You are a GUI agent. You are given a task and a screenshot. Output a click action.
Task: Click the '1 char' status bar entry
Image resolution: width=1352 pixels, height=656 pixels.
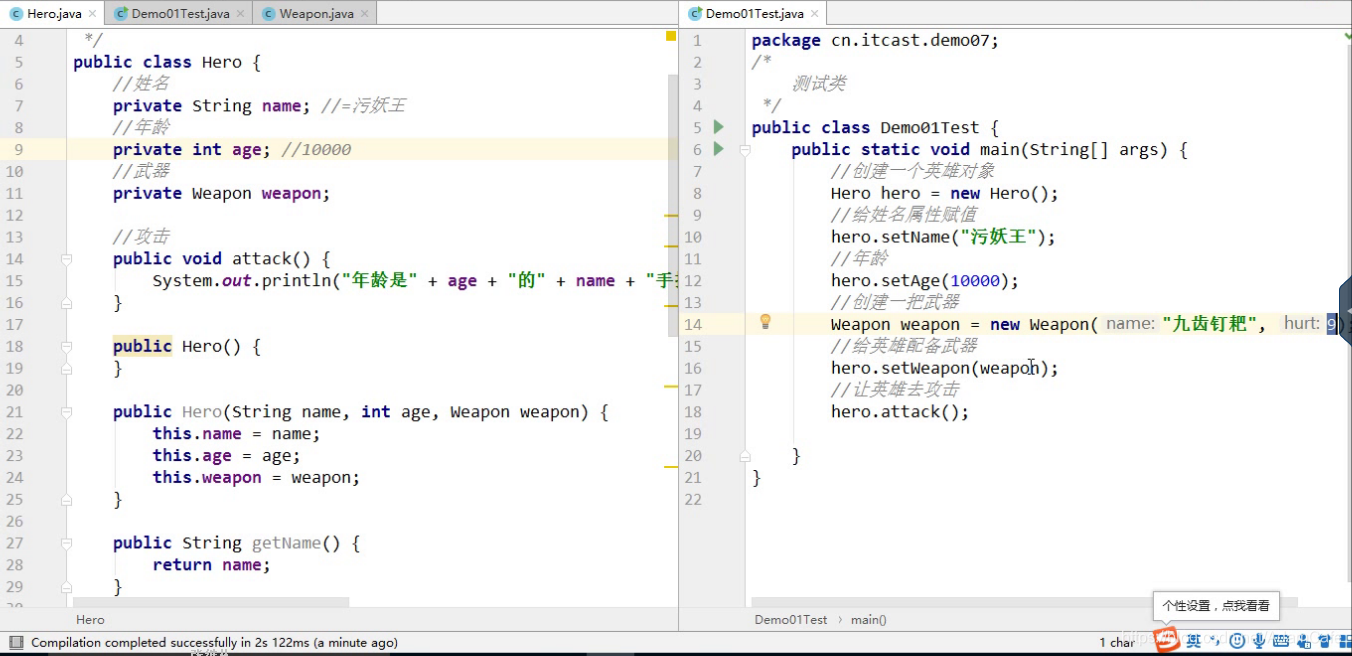pyautogui.click(x=1117, y=643)
